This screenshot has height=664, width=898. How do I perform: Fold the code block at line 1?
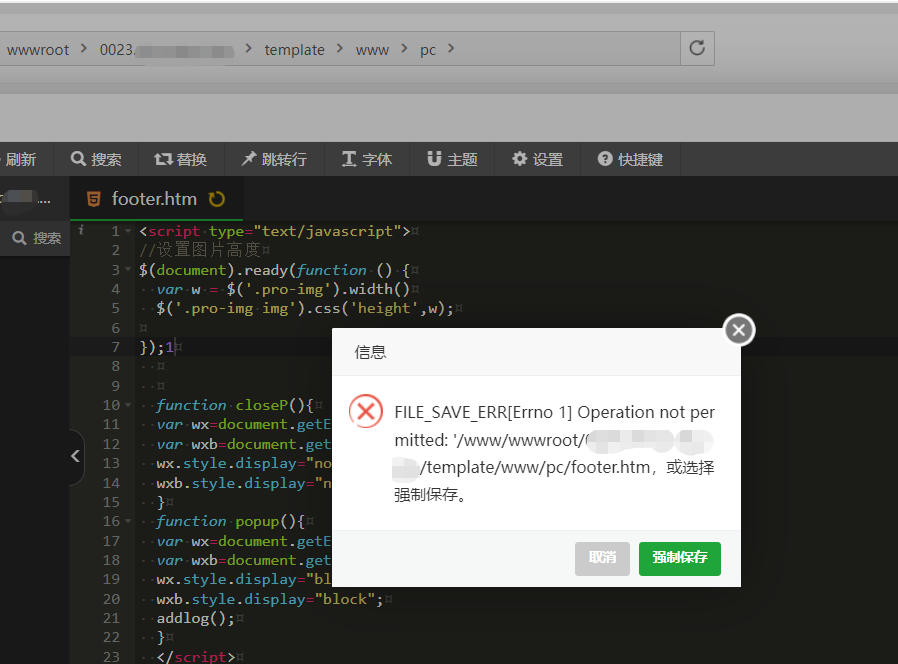[x=128, y=231]
